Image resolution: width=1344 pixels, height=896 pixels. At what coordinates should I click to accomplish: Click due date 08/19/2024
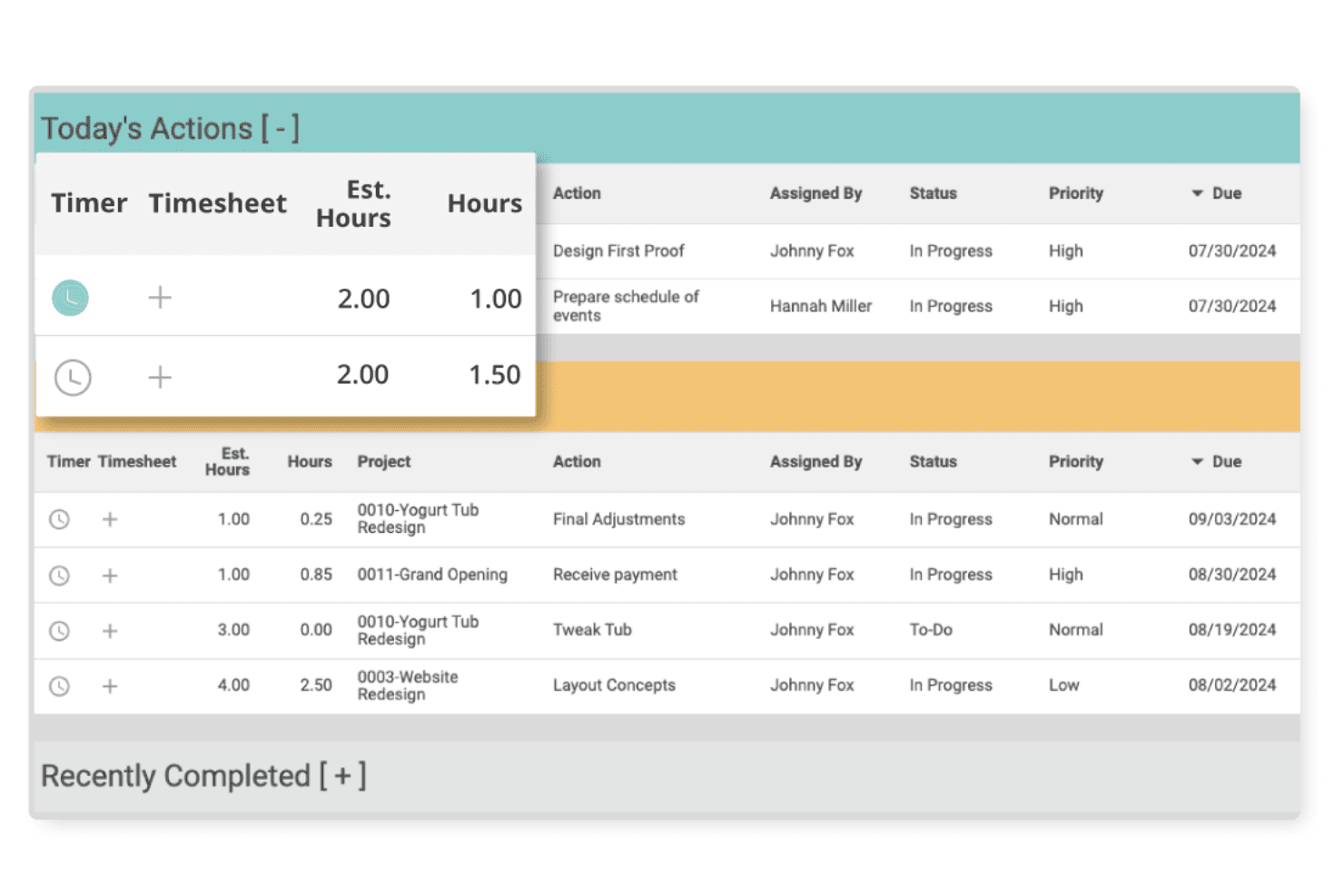coord(1232,630)
